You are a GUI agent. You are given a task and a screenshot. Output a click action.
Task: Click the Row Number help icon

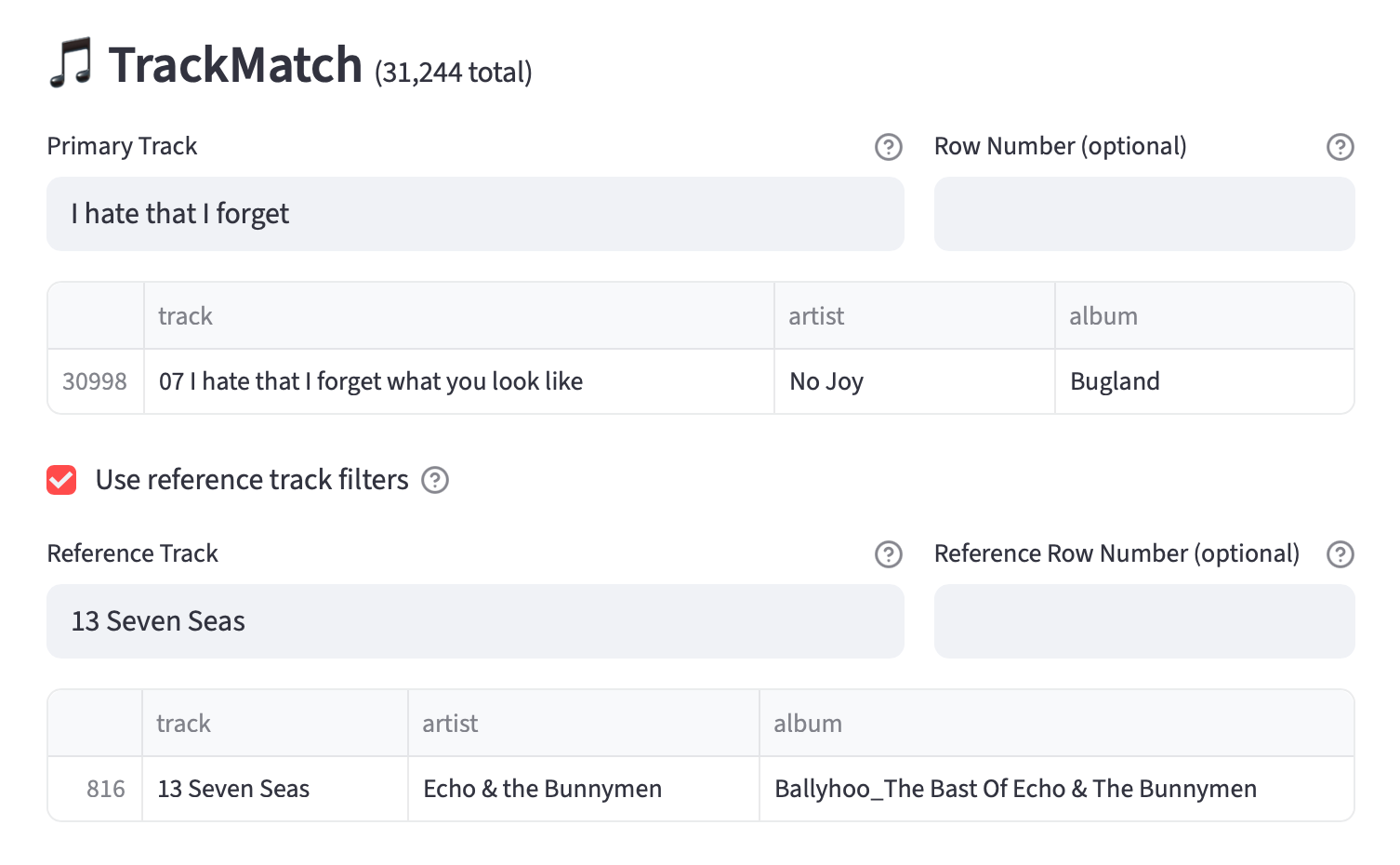click(1340, 147)
